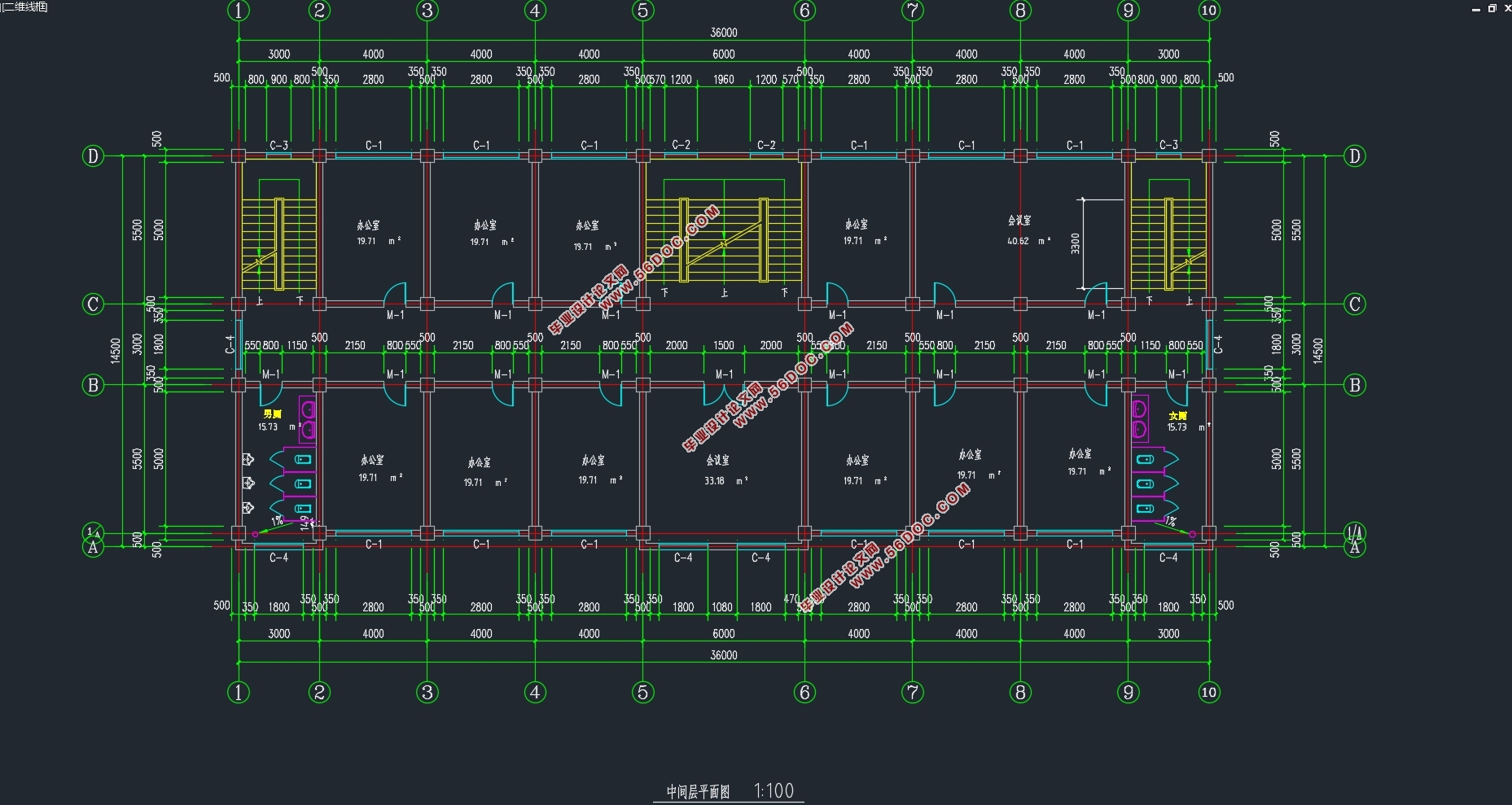
Task: Click the magenta floor drain in men's restroom
Action: 255,534
